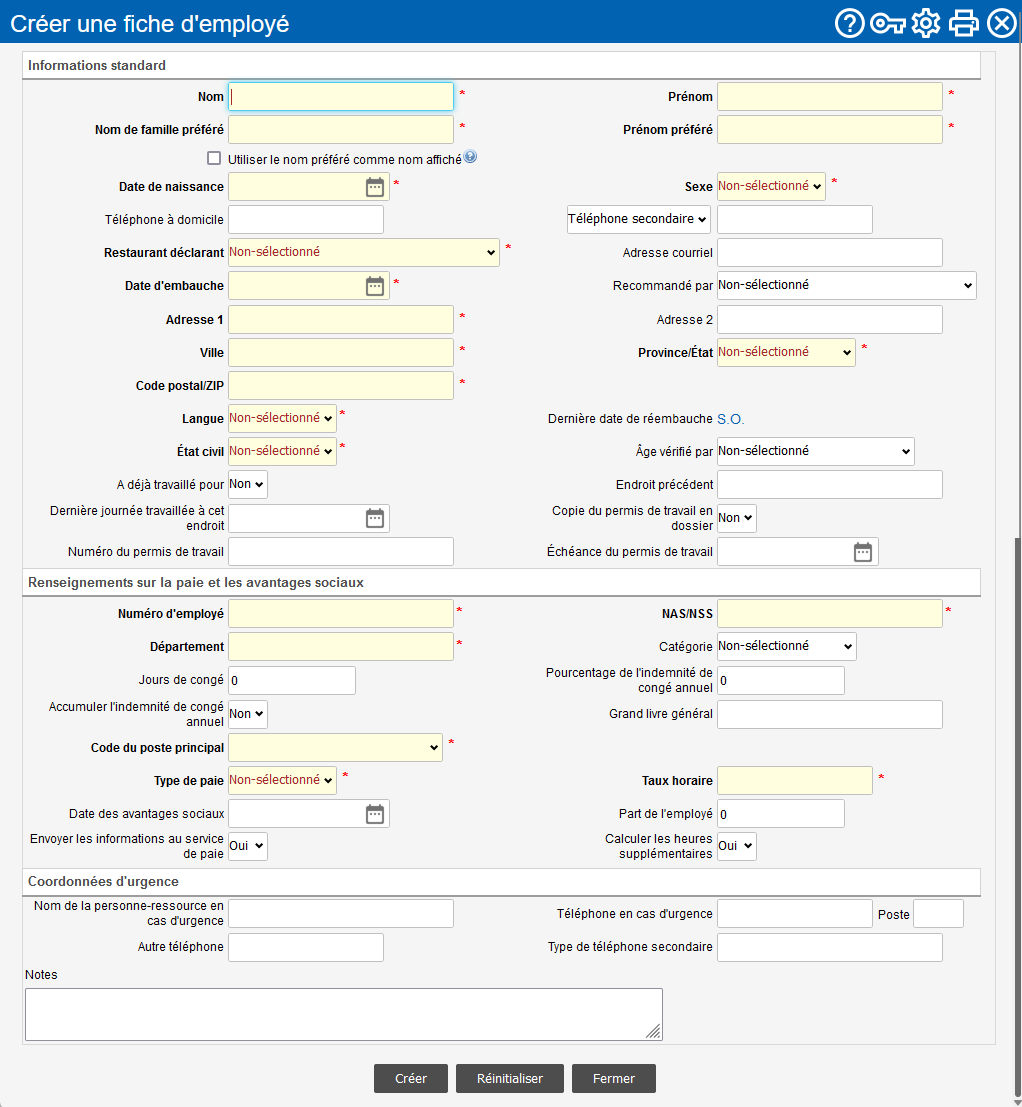Click the Type de téléphone secondaire field
Viewport: 1022px width, 1107px height.
tap(829, 947)
